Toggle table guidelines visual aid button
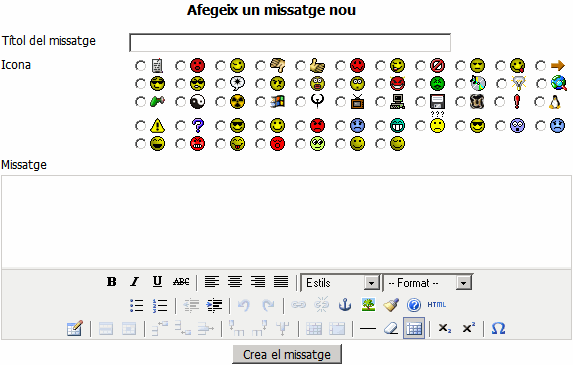The width and height of the screenshot is (573, 365). pos(414,328)
